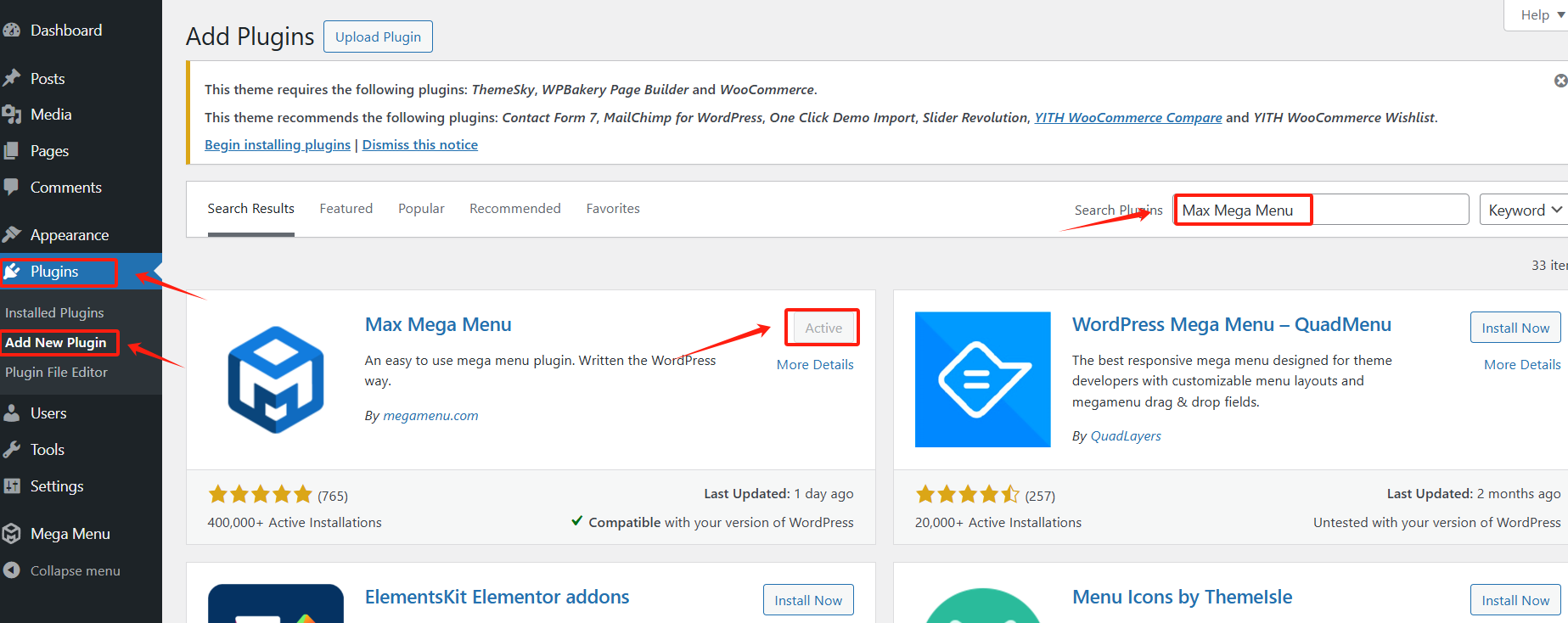Screen dimensions: 1568x623
Task: Switch to the Search Results tab
Action: (251, 209)
